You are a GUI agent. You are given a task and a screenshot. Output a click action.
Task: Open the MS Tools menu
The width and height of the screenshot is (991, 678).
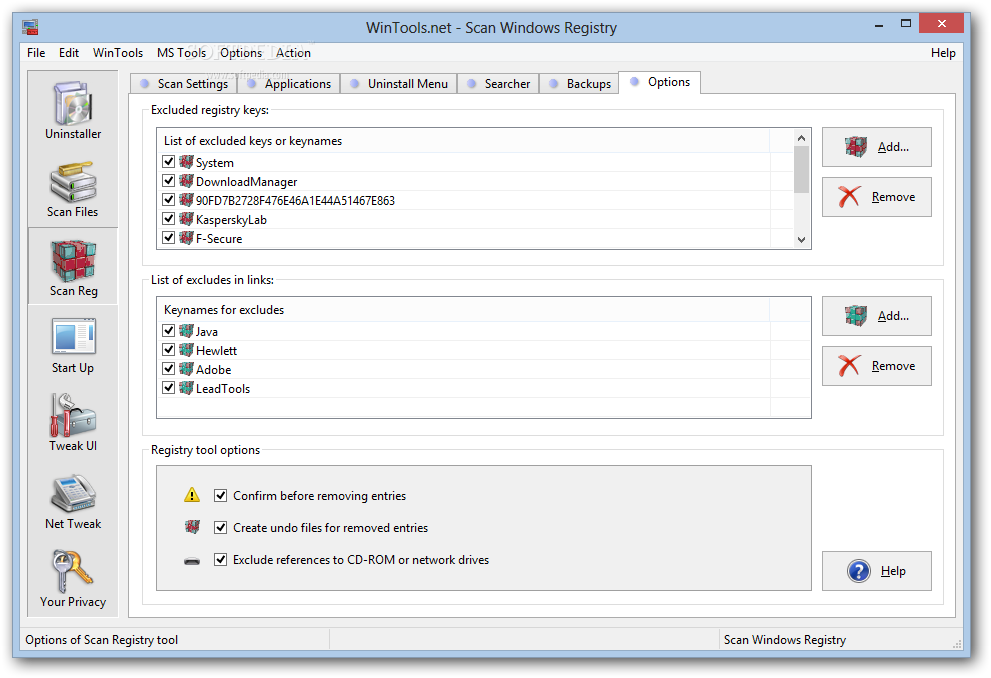181,52
